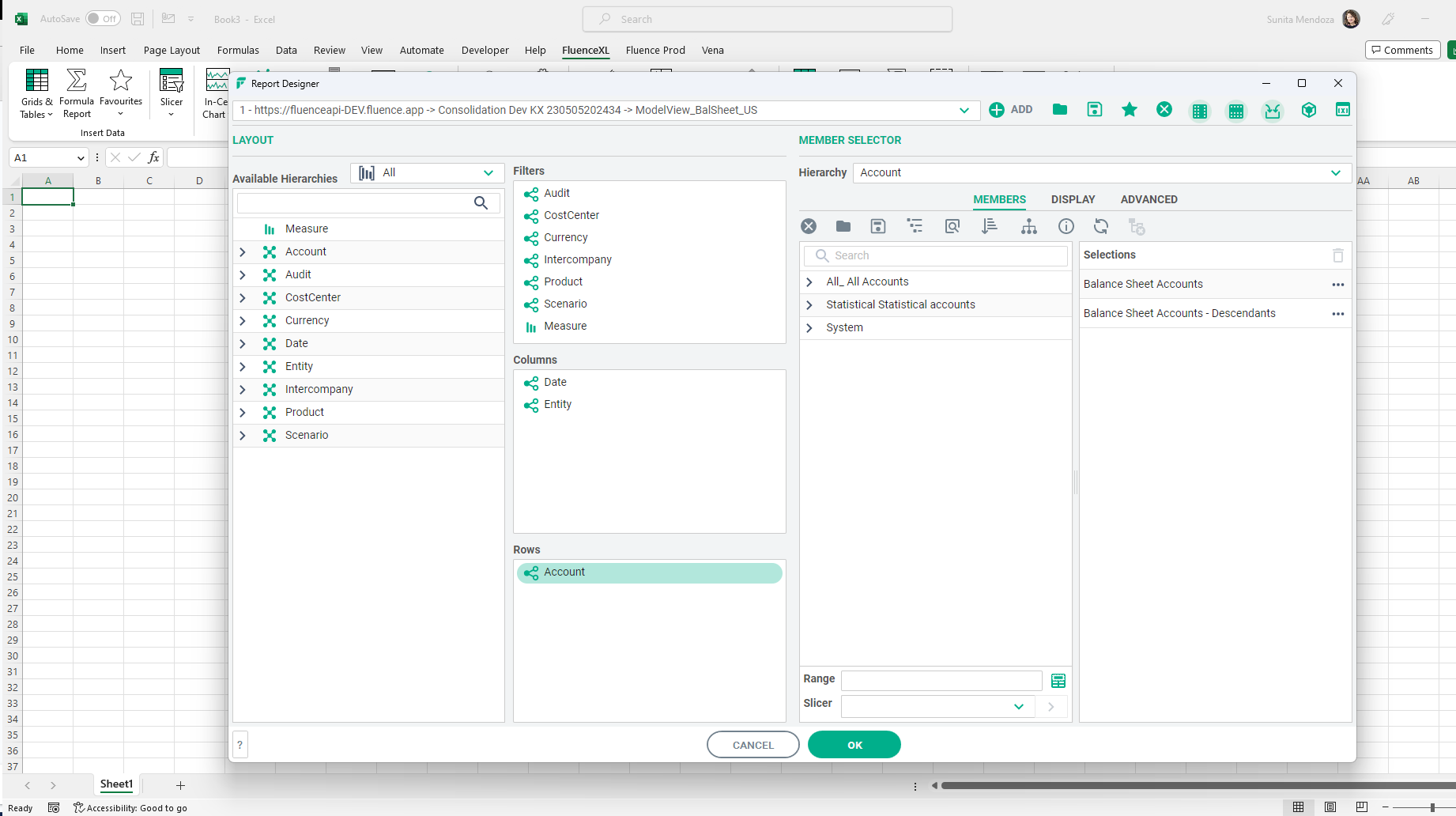Click the member Search field

pyautogui.click(x=936, y=255)
